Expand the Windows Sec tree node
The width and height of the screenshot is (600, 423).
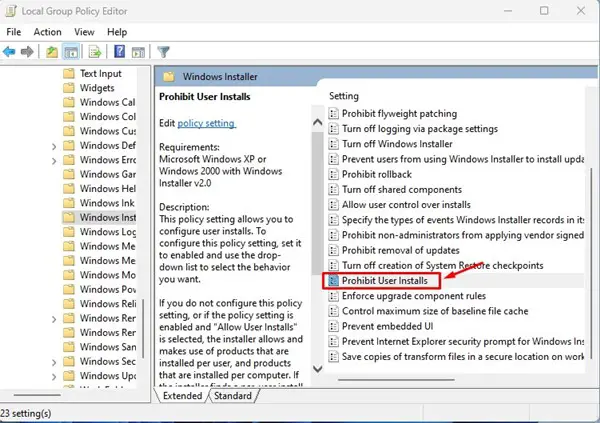point(54,362)
